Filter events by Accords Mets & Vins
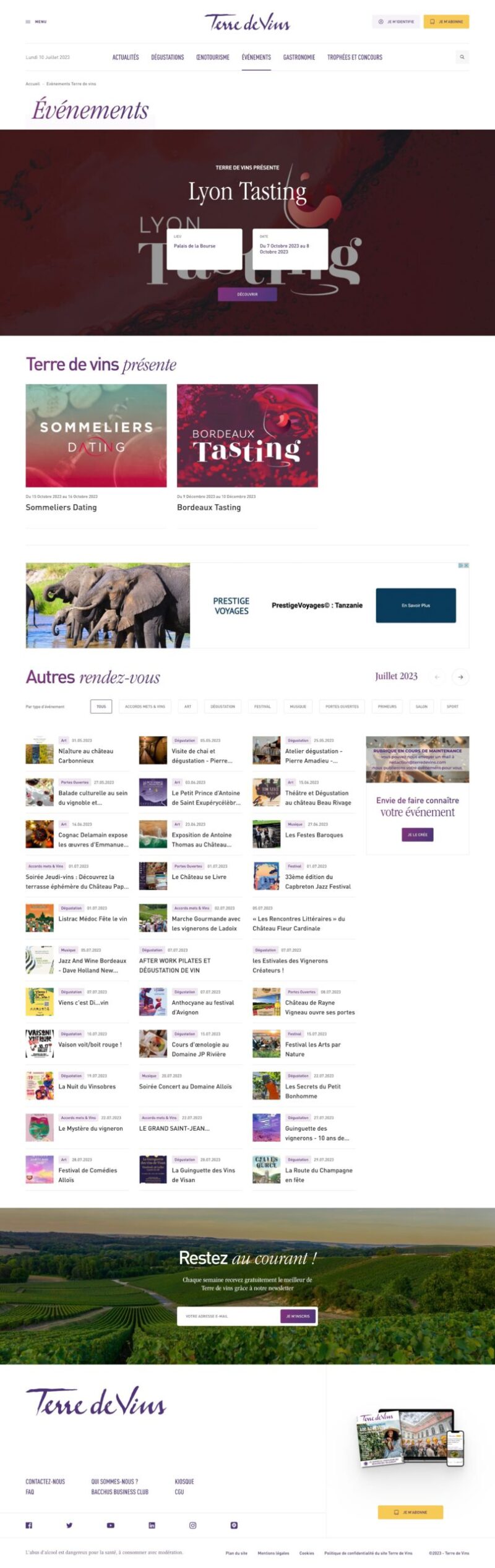The width and height of the screenshot is (495, 1568). point(145,706)
